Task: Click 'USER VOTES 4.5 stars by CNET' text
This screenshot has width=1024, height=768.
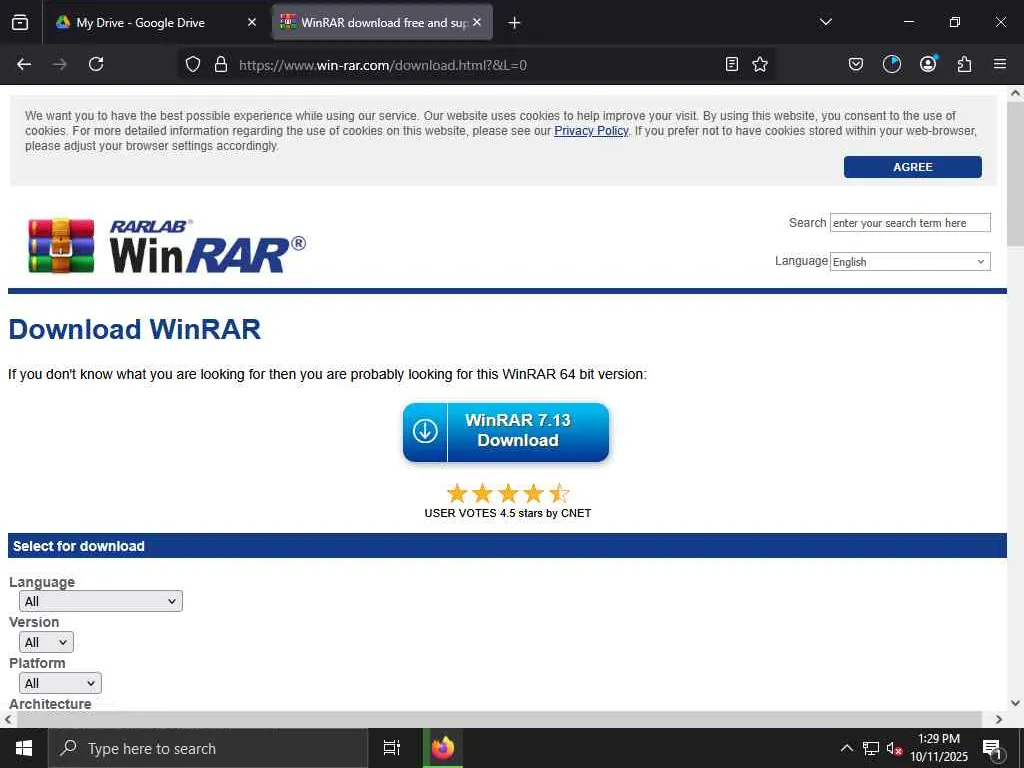Action: pos(507,513)
